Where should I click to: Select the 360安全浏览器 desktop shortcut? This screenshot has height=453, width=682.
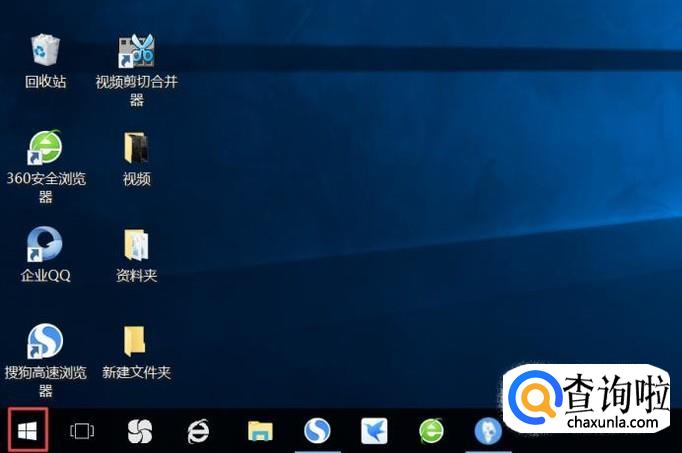[x=45, y=167]
